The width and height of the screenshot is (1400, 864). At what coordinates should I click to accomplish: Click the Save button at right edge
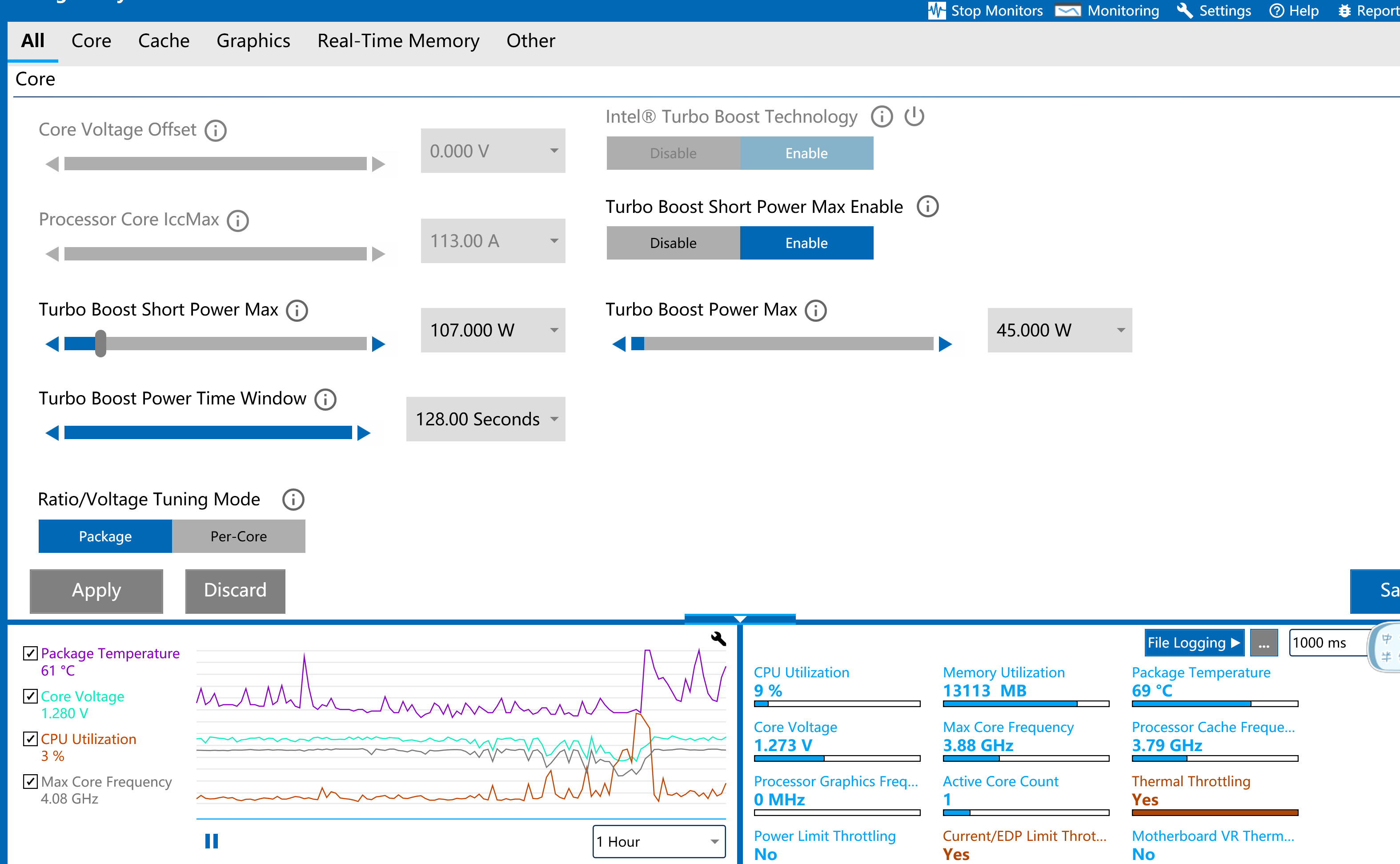(1375, 591)
